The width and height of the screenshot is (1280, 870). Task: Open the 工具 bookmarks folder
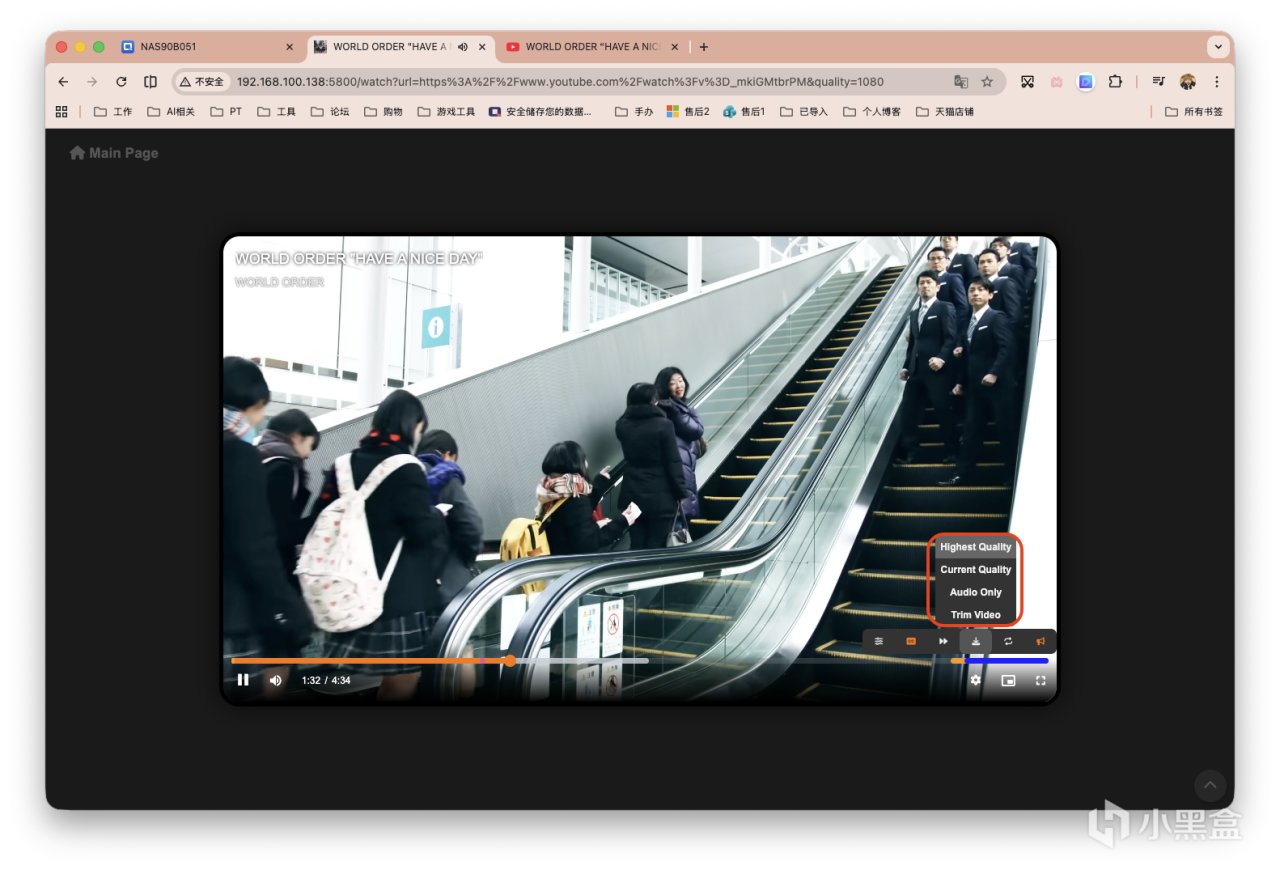(277, 112)
